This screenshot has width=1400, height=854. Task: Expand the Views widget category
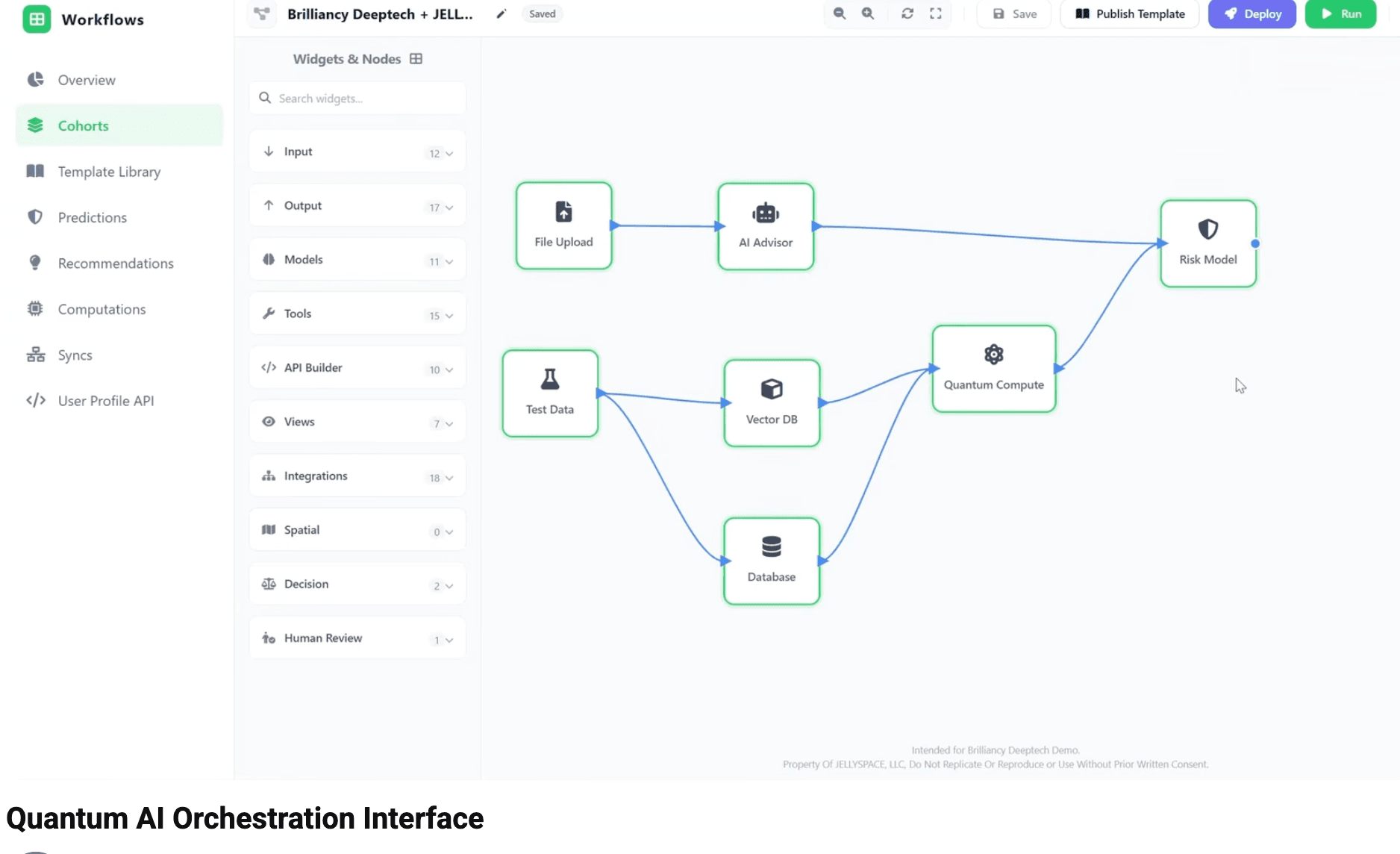click(x=357, y=423)
